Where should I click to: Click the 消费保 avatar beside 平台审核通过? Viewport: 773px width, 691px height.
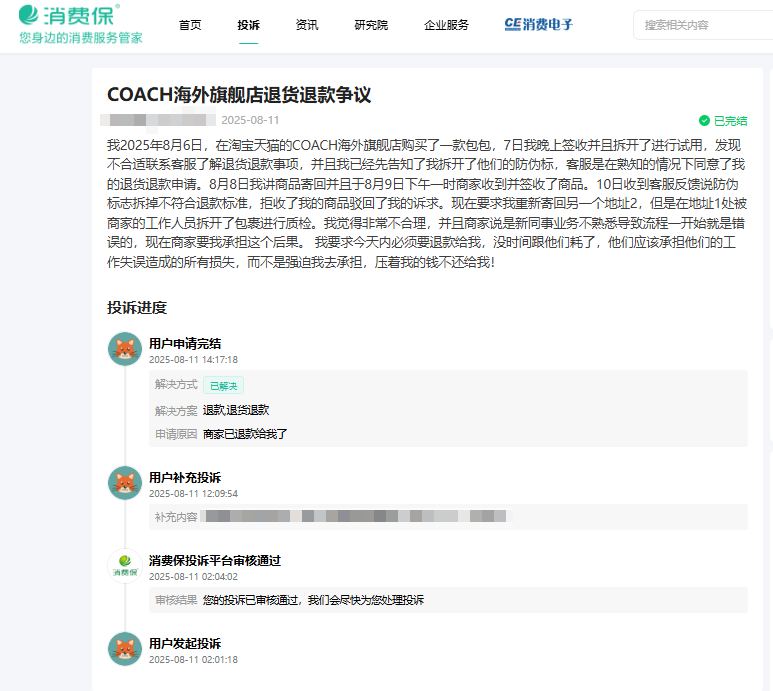(x=125, y=566)
